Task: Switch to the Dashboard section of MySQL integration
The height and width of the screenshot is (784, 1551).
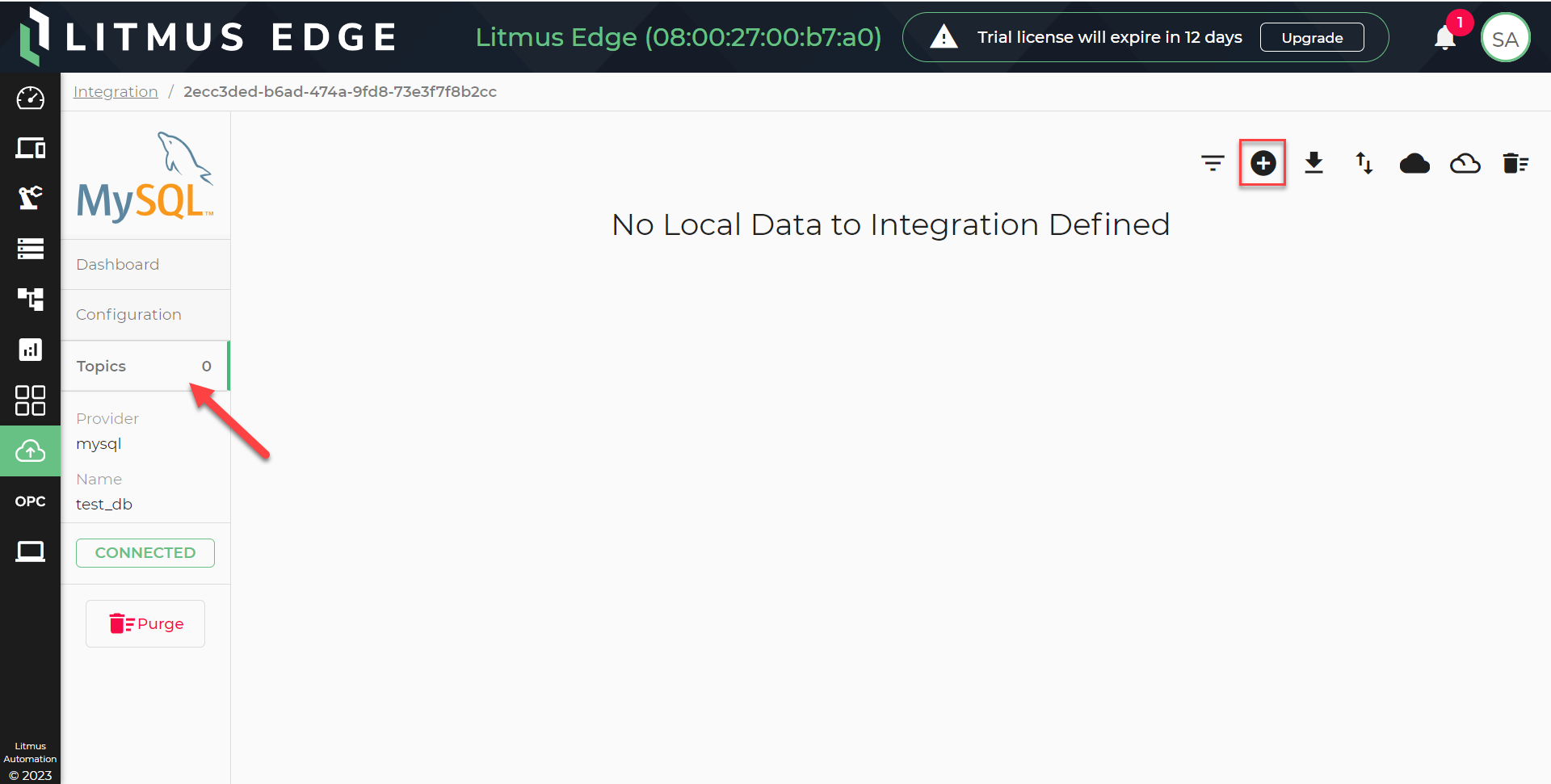Action: point(117,264)
